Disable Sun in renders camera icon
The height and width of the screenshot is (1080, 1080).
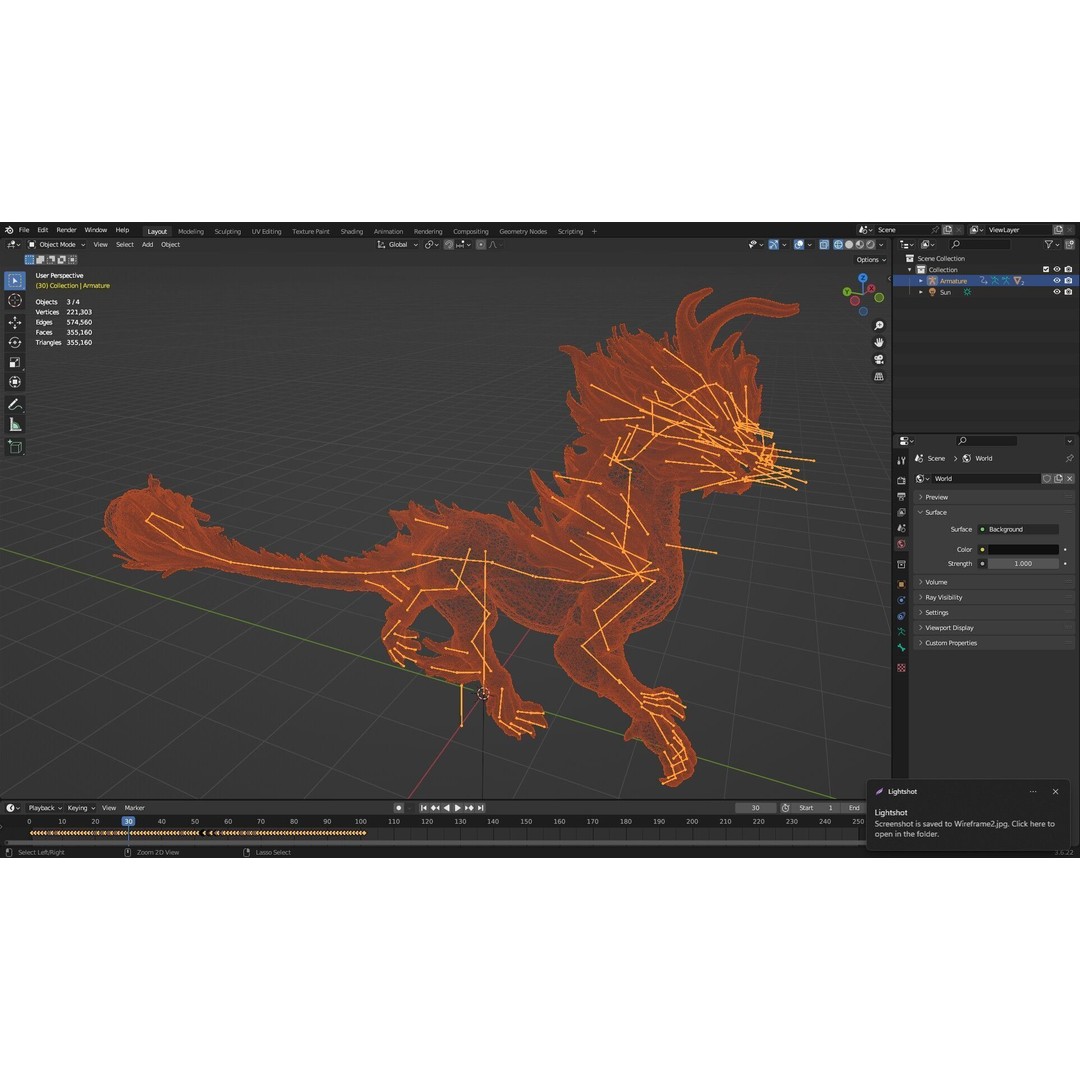1068,292
